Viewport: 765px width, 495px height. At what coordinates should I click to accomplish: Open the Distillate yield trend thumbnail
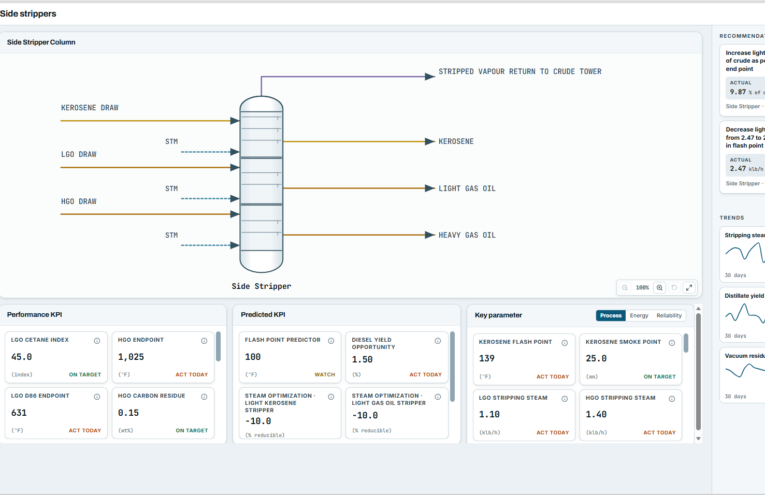click(x=743, y=315)
